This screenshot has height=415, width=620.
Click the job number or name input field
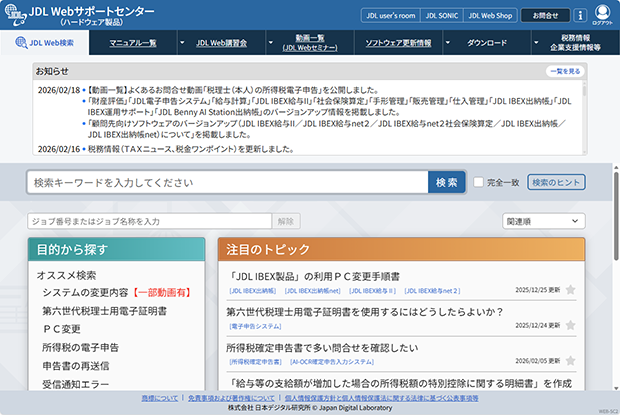click(x=149, y=221)
